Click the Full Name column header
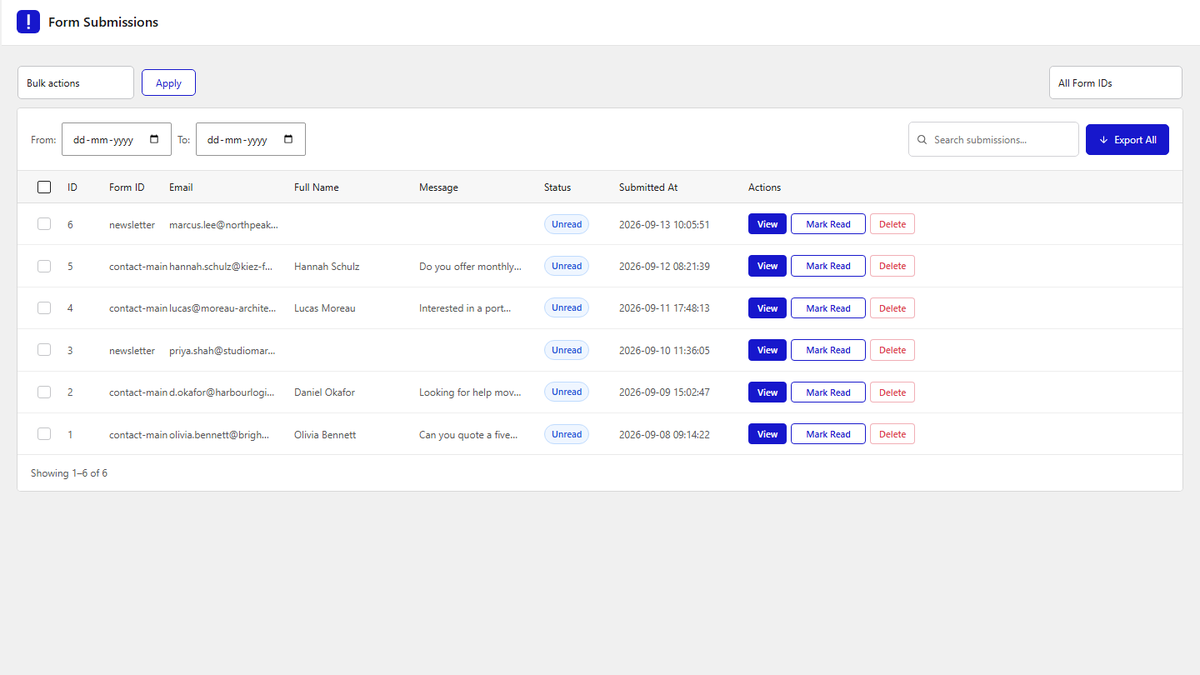The image size is (1200, 675). 316,187
